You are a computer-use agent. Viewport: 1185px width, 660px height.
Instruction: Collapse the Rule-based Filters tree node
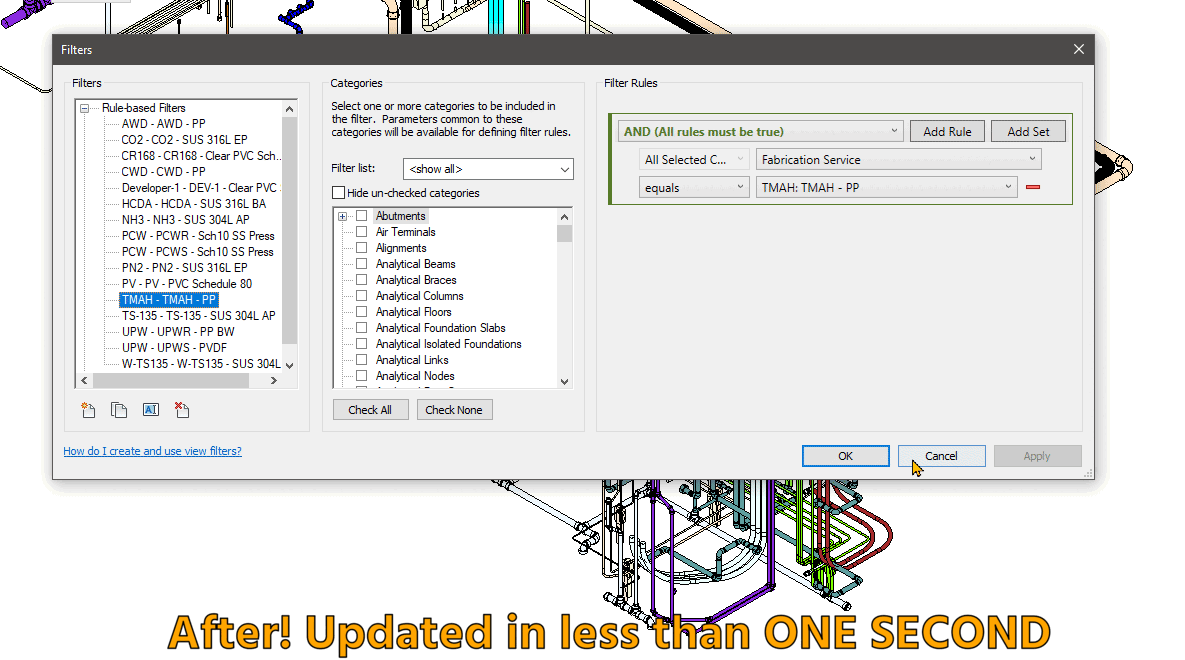point(85,108)
